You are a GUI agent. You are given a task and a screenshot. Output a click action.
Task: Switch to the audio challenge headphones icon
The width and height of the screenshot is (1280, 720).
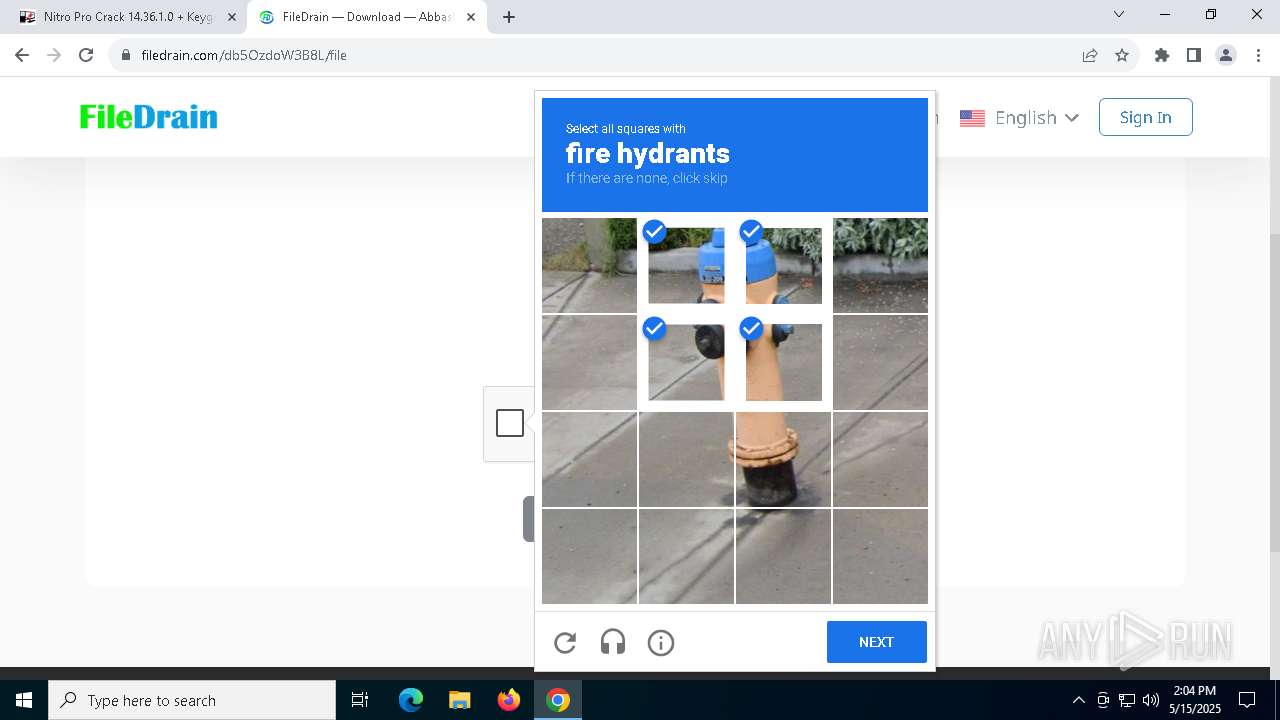[613, 642]
